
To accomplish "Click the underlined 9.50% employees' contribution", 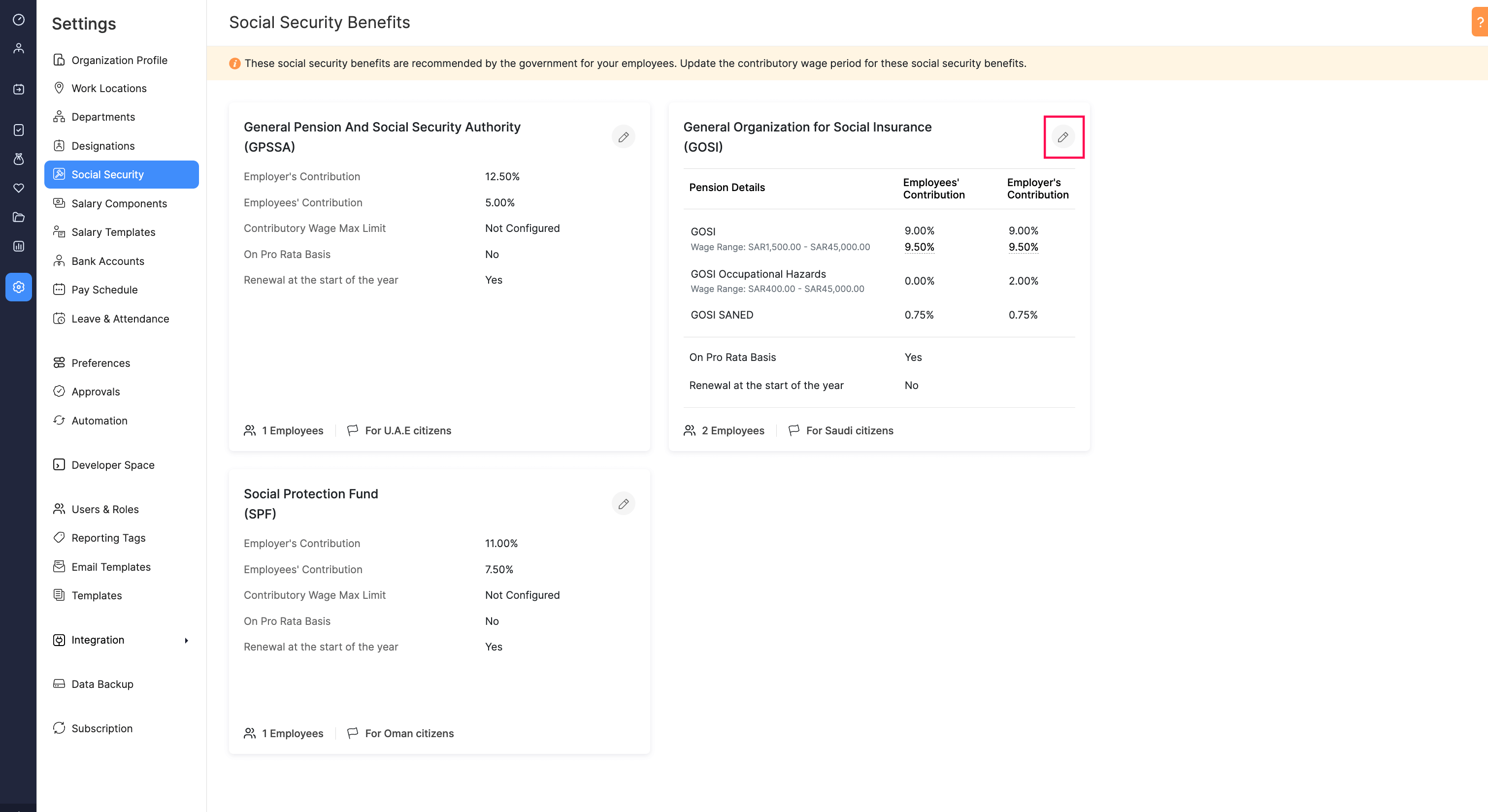I will pos(919,247).
